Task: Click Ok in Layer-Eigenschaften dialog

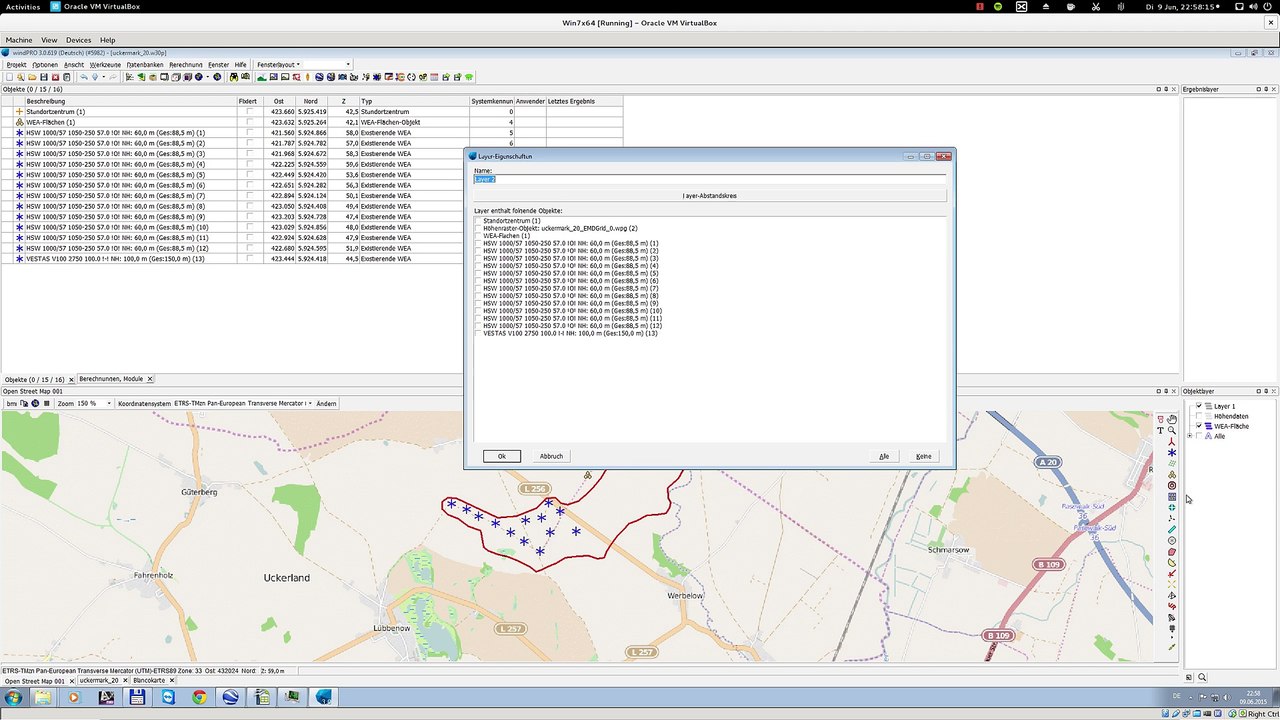Action: [502, 456]
